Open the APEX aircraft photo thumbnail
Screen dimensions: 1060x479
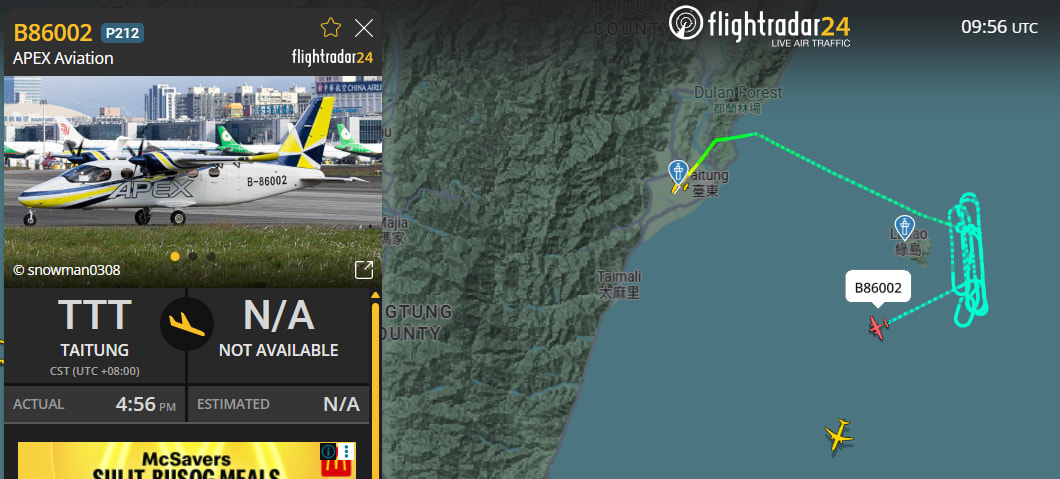[193, 181]
